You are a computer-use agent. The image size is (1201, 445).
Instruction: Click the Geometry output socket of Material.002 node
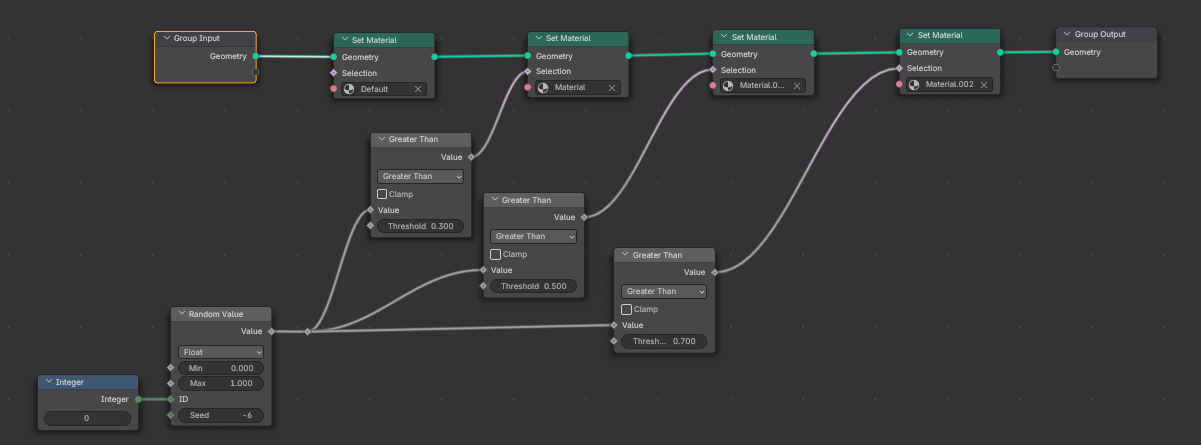[x=1000, y=53]
